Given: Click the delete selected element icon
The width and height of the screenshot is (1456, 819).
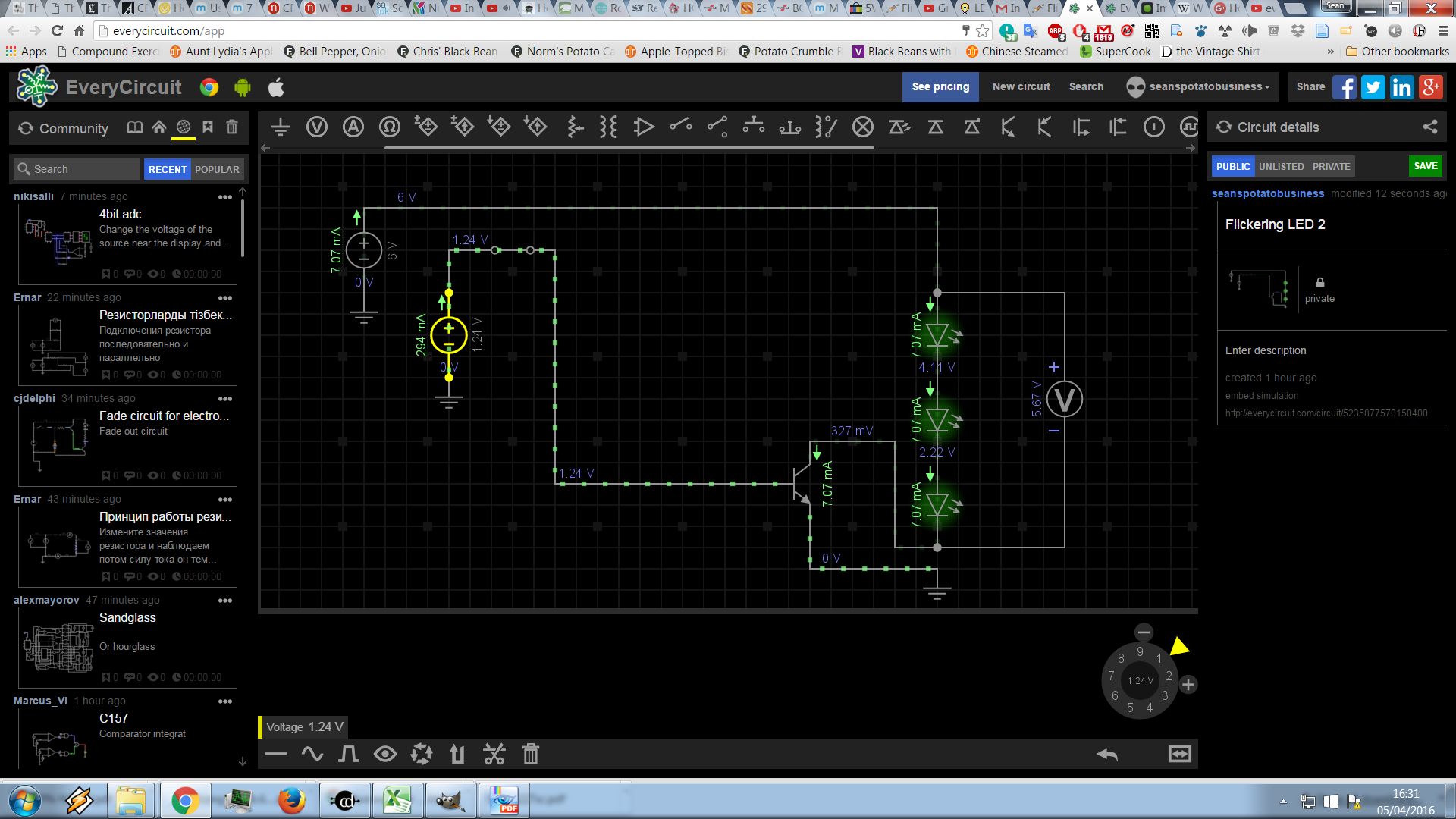Looking at the screenshot, I should coord(531,755).
